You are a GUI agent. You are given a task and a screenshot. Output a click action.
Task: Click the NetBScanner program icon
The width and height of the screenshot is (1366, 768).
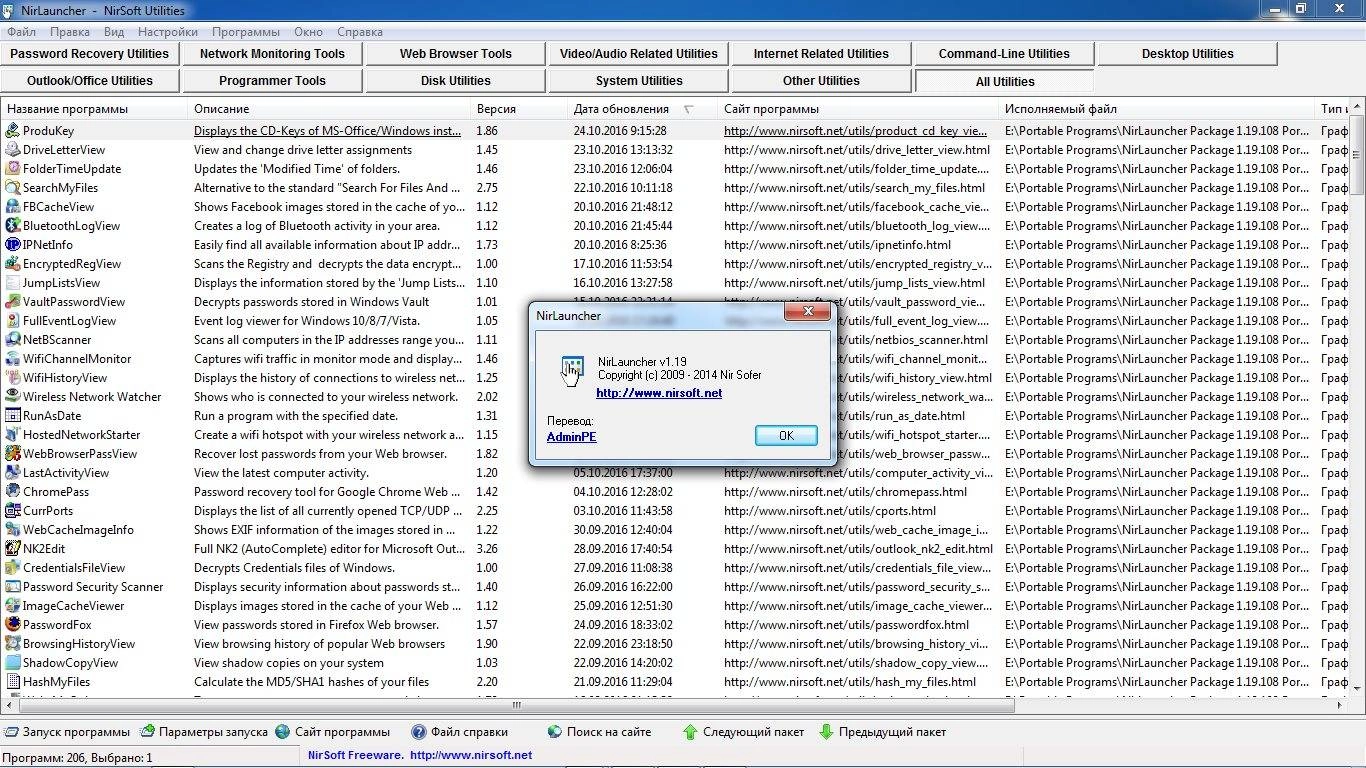(x=12, y=340)
